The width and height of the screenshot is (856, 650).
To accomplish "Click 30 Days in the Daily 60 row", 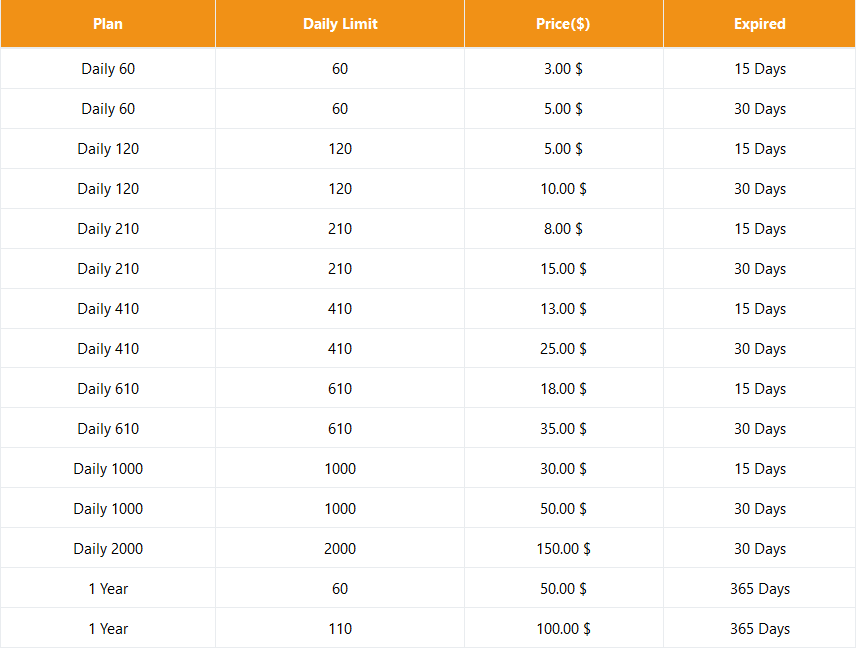I will tap(760, 109).
